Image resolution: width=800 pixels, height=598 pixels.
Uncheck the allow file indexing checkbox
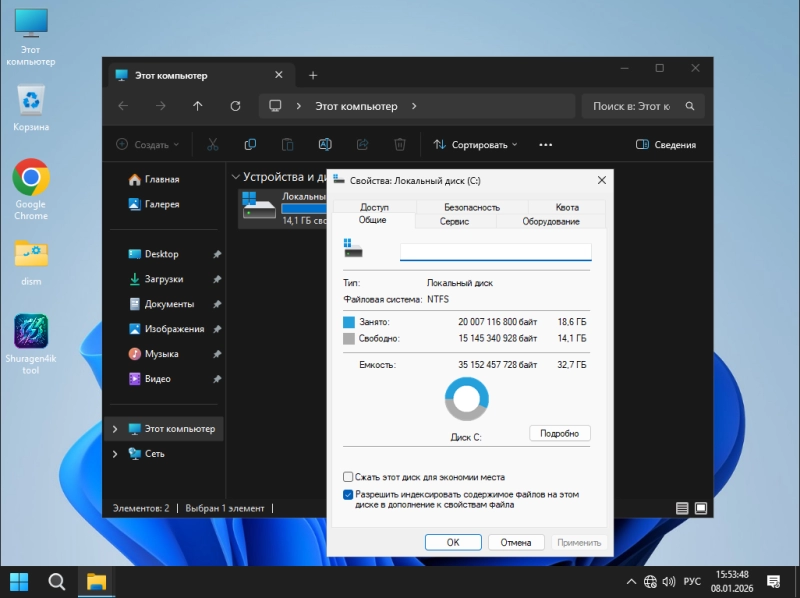348,494
